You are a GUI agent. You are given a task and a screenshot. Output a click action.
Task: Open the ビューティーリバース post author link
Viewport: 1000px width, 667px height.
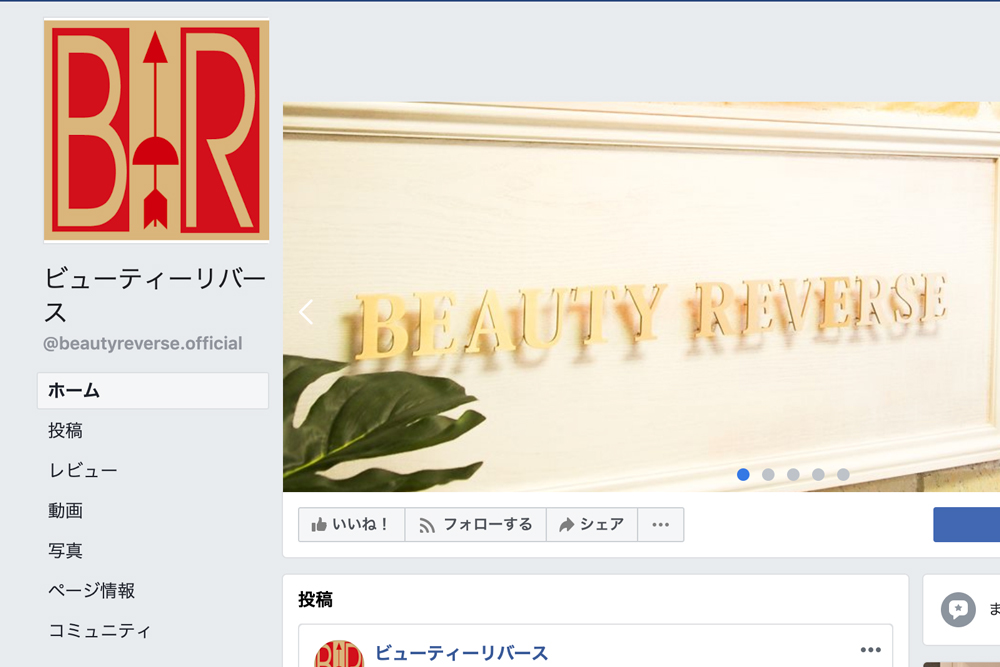pos(462,653)
